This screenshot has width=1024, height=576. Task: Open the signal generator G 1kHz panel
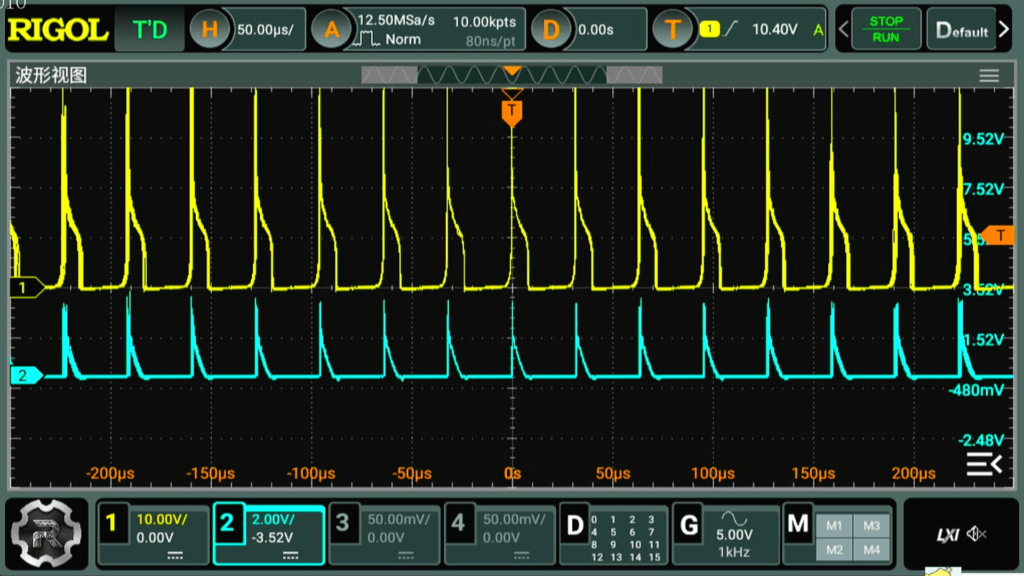pos(688,523)
